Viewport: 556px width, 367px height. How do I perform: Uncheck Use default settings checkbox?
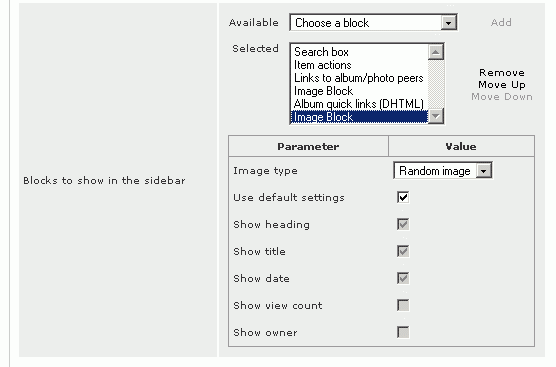pyautogui.click(x=403, y=198)
